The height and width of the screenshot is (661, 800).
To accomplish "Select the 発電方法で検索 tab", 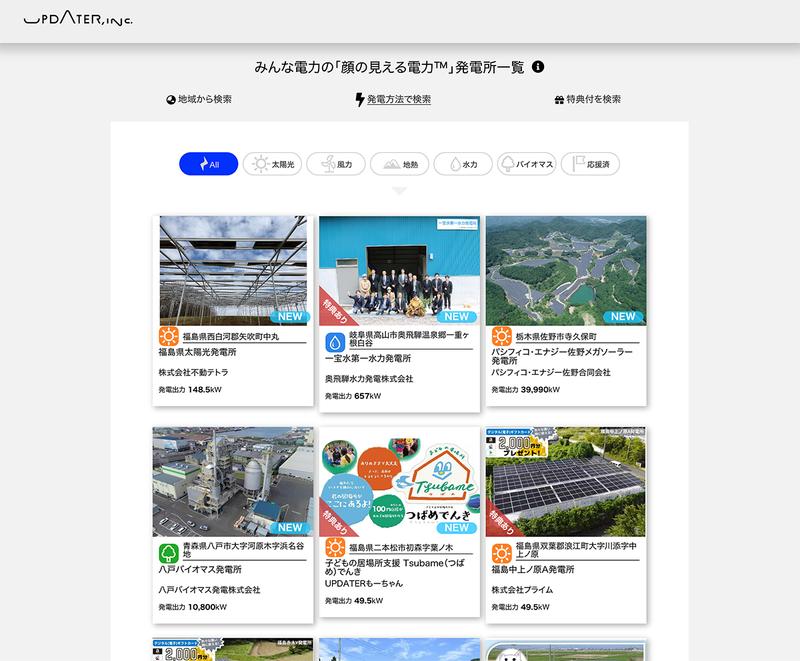I will pyautogui.click(x=393, y=99).
